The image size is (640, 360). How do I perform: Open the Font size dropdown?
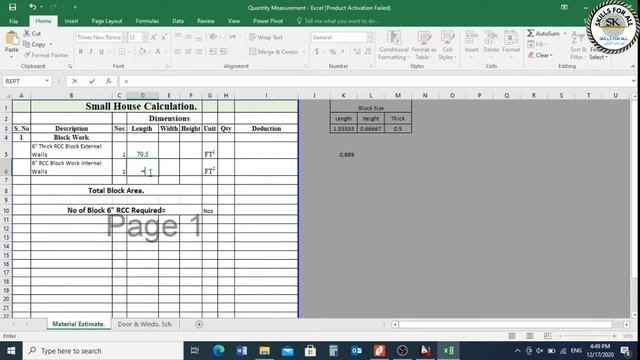point(144,37)
